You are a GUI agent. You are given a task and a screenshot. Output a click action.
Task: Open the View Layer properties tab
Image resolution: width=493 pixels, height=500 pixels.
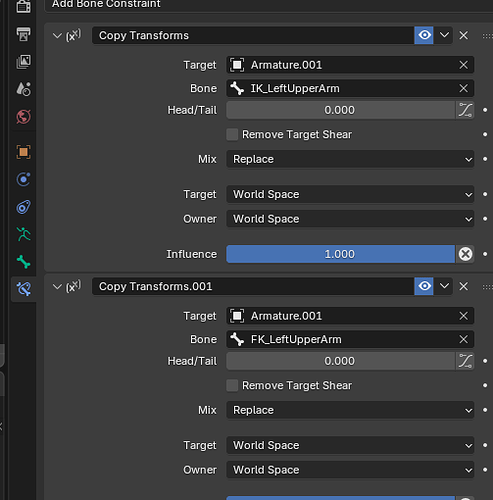pos(23,62)
